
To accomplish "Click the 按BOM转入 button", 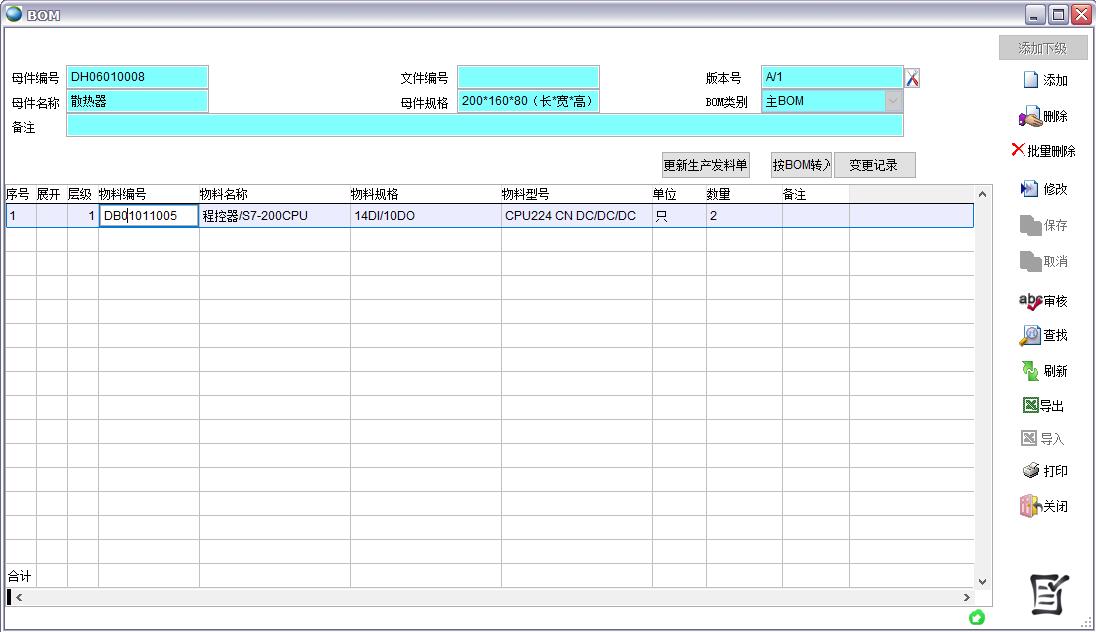I will [x=801, y=166].
